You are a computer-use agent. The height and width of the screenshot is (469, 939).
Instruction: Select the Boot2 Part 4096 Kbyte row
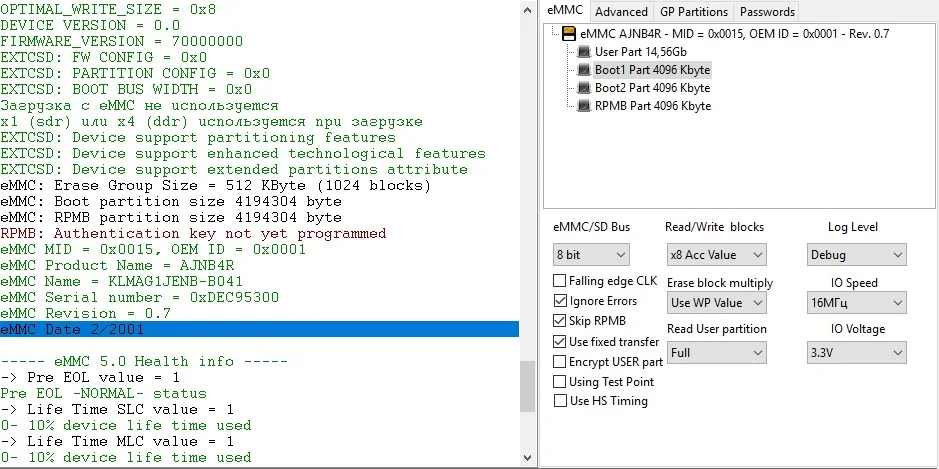(652, 88)
